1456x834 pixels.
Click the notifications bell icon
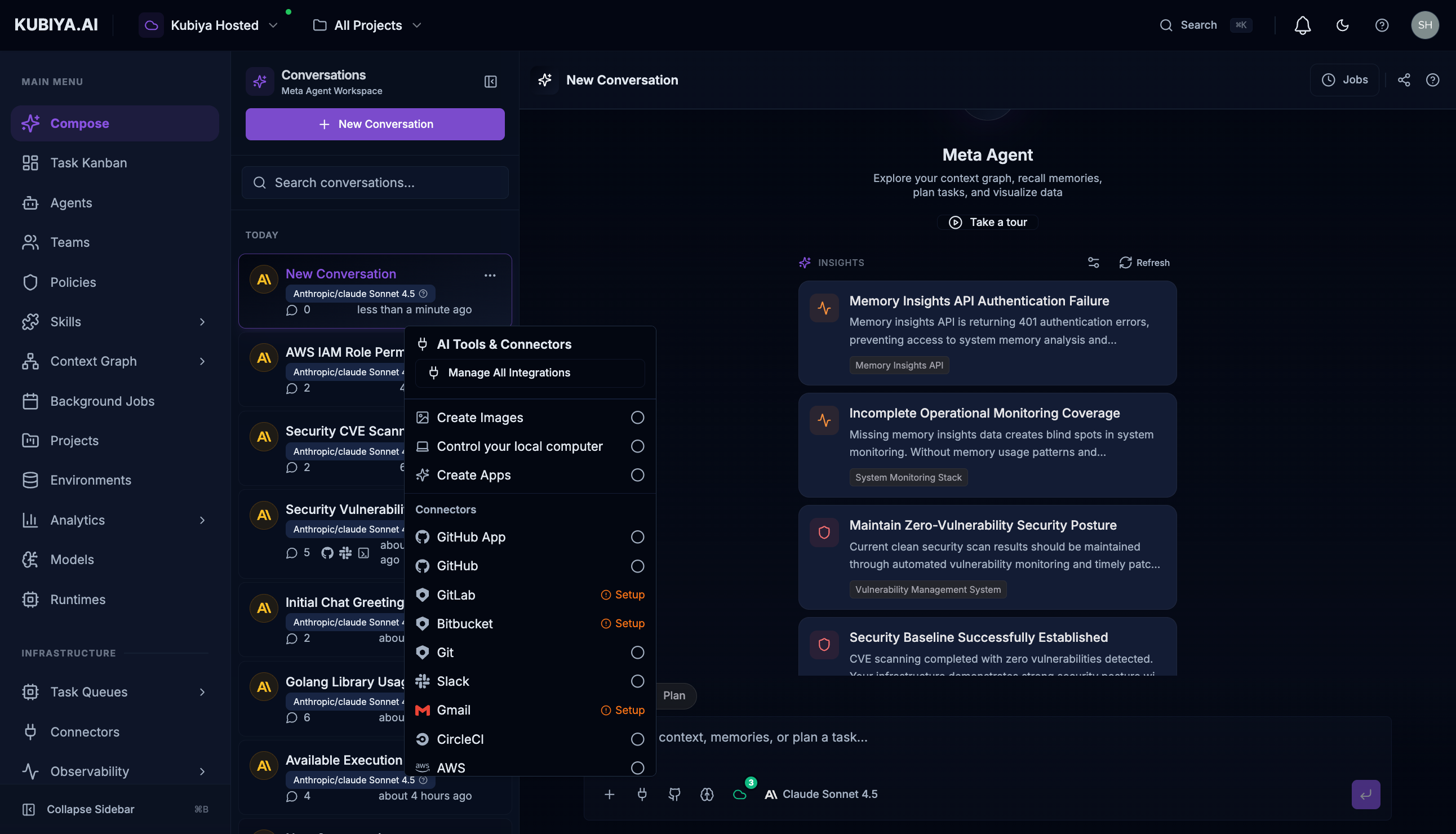1303,25
